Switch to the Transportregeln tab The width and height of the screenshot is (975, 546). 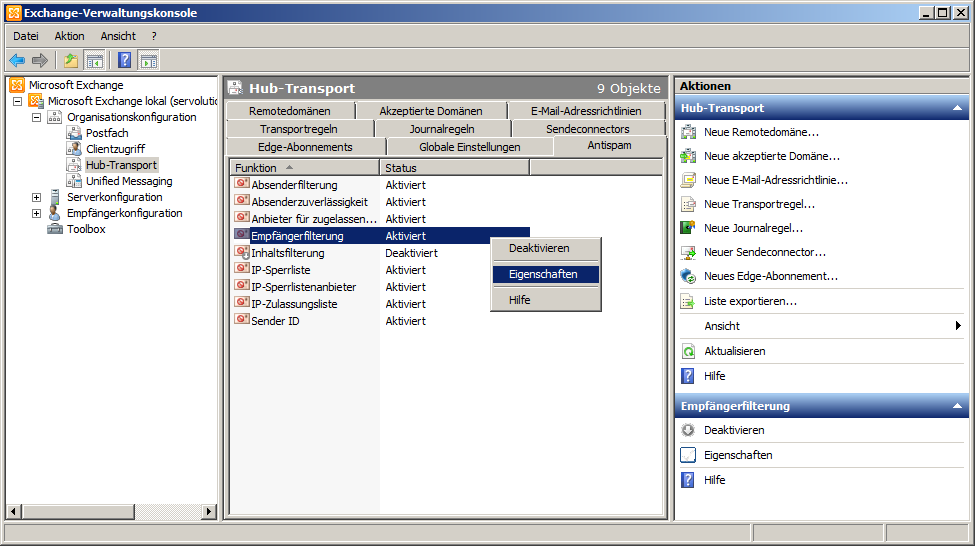[x=300, y=129]
